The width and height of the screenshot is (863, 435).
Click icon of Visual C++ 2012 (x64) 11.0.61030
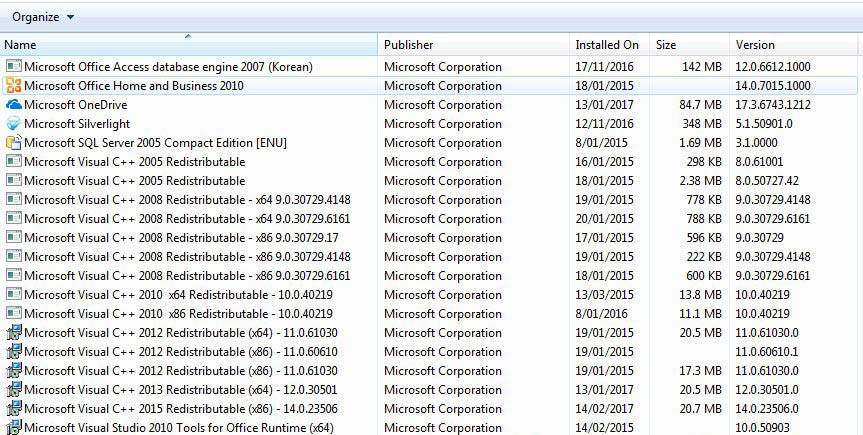click(14, 333)
